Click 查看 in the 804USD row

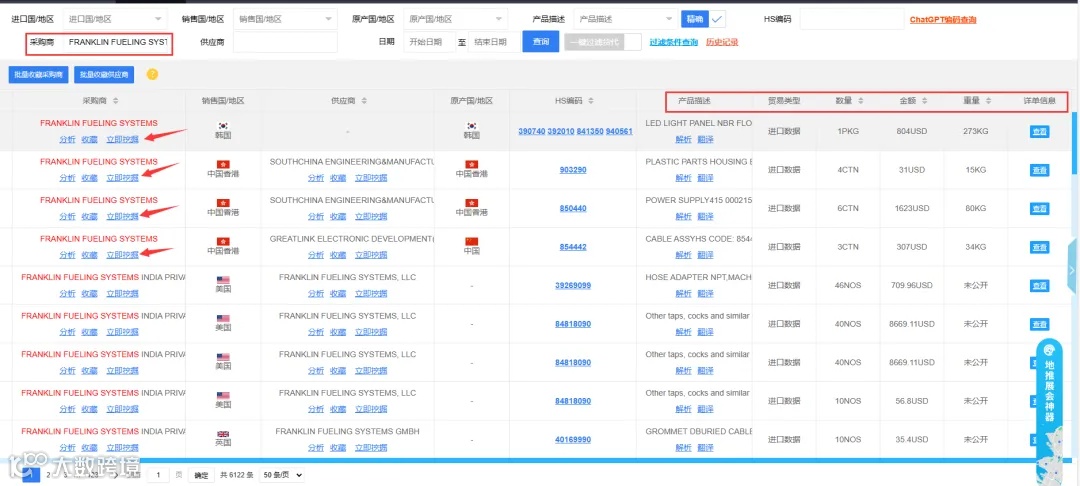(1039, 131)
